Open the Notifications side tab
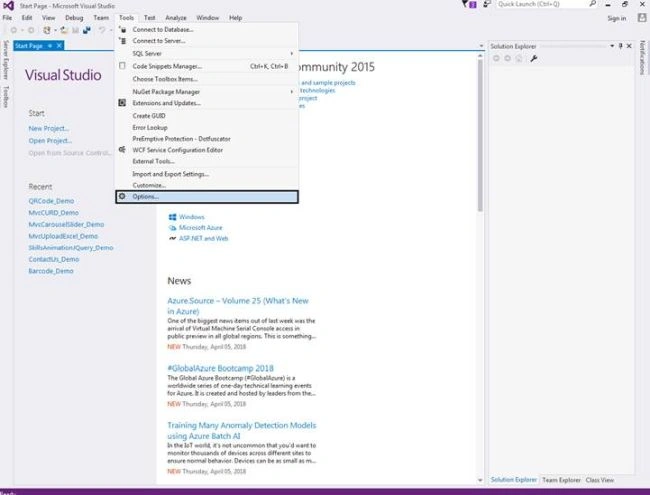The width and height of the screenshot is (650, 495). point(643,58)
